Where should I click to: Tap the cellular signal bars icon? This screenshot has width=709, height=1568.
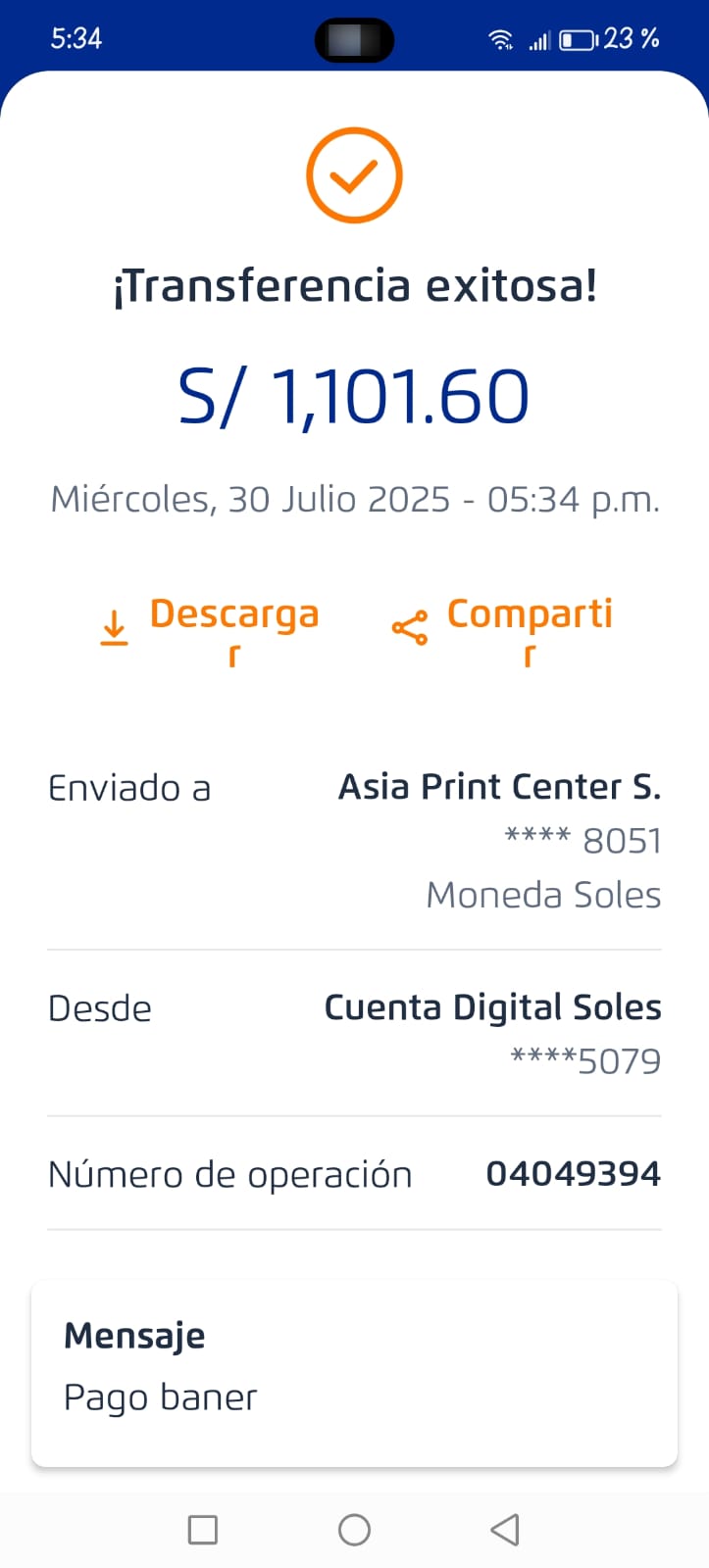click(x=538, y=40)
